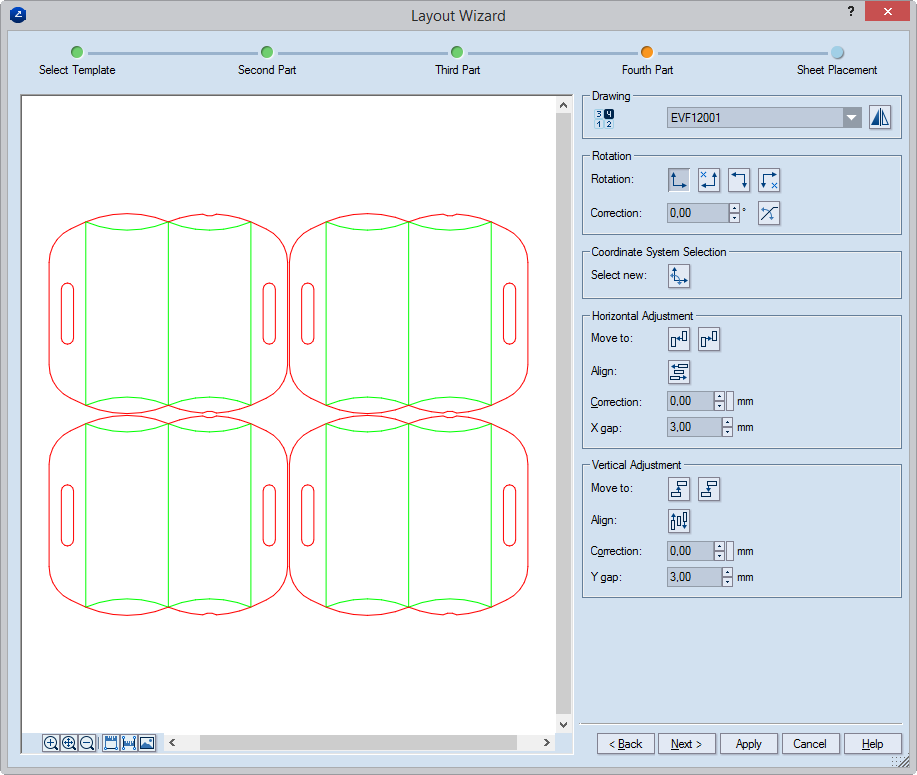
Task: Click the horizontal correction slider bar
Action: tap(730, 401)
